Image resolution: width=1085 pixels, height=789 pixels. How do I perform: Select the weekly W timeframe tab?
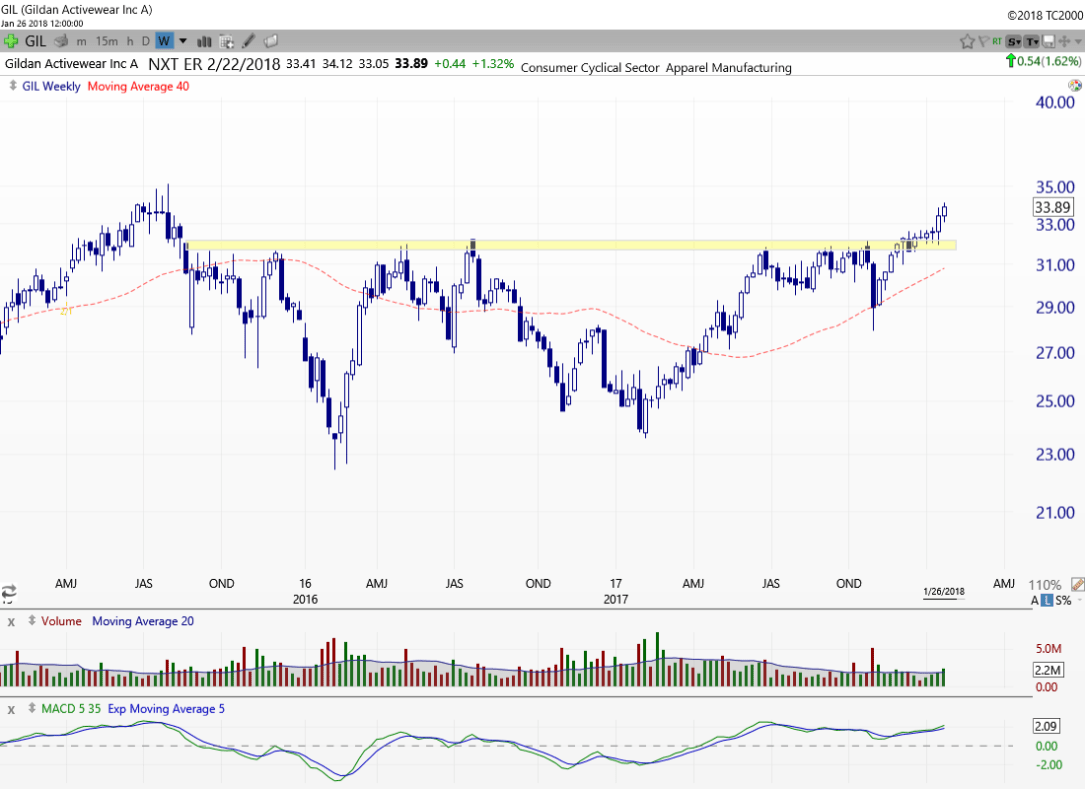164,41
